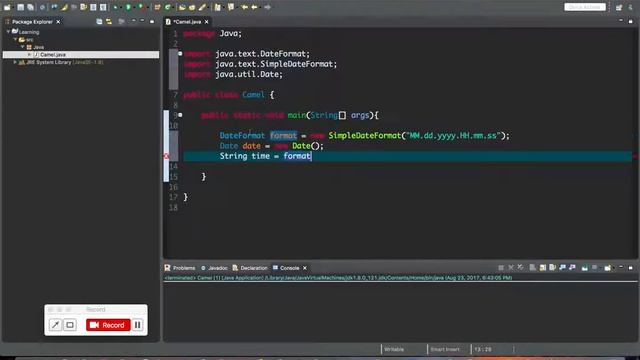Click the New file wizard toolbar icon
Image resolution: width=640 pixels, height=360 pixels.
pos(7,7)
